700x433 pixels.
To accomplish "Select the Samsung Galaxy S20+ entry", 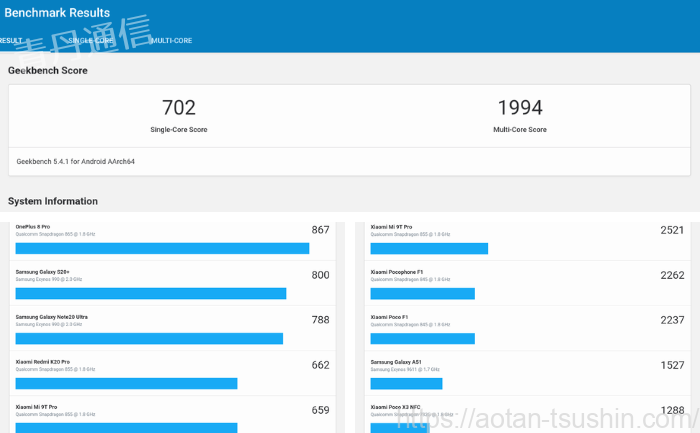I will pos(40,272).
